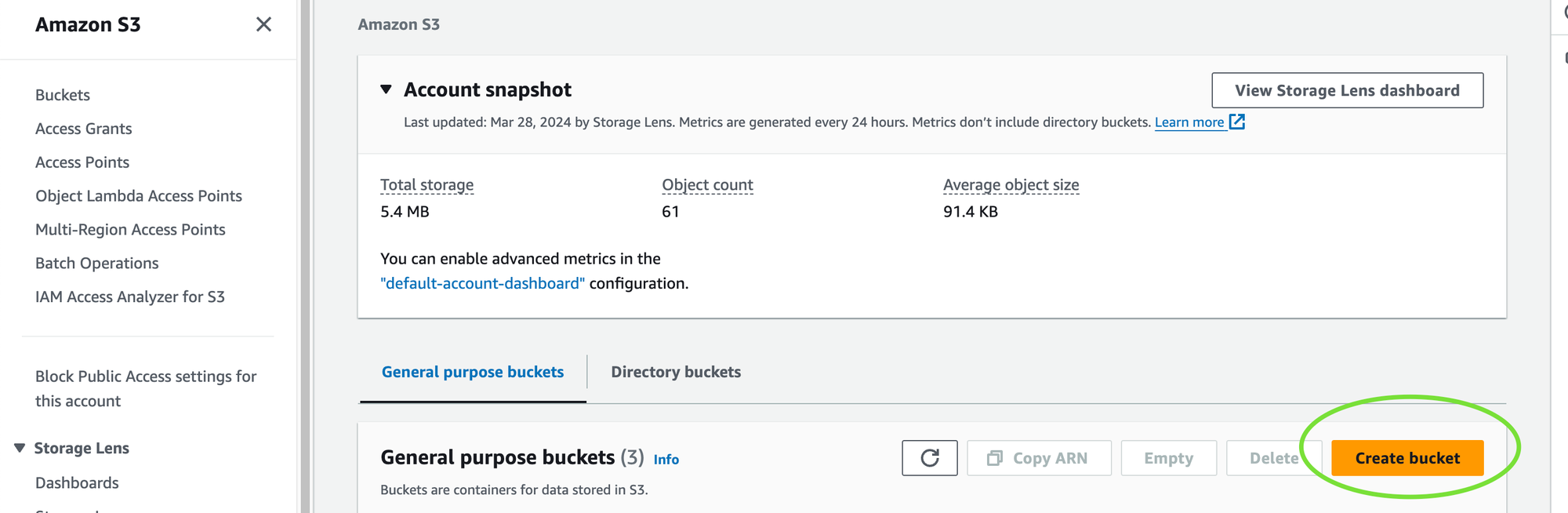
Task: Follow the Learn more link
Action: coord(1189,122)
